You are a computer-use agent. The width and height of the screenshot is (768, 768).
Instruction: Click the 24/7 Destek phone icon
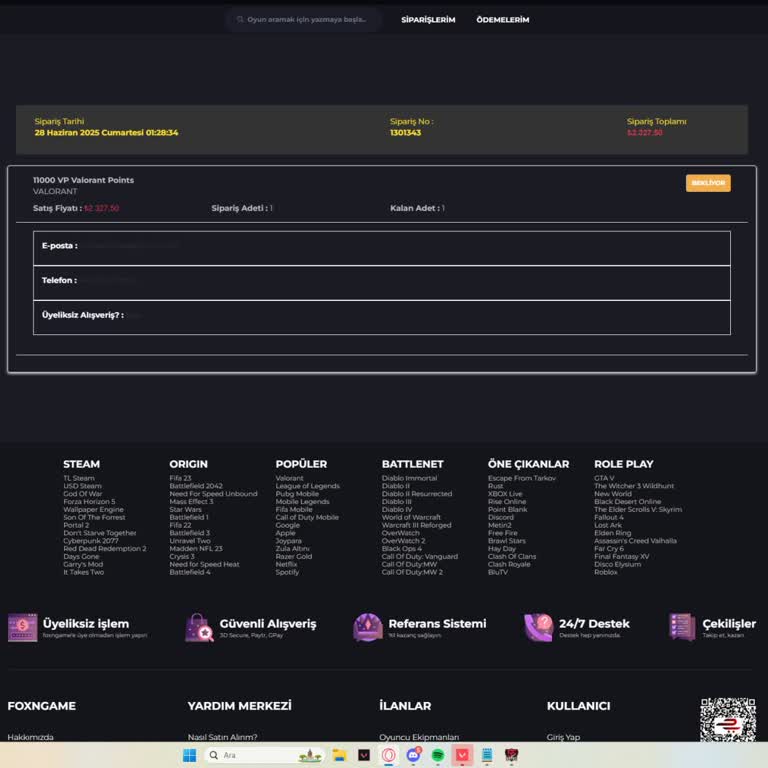tap(538, 627)
